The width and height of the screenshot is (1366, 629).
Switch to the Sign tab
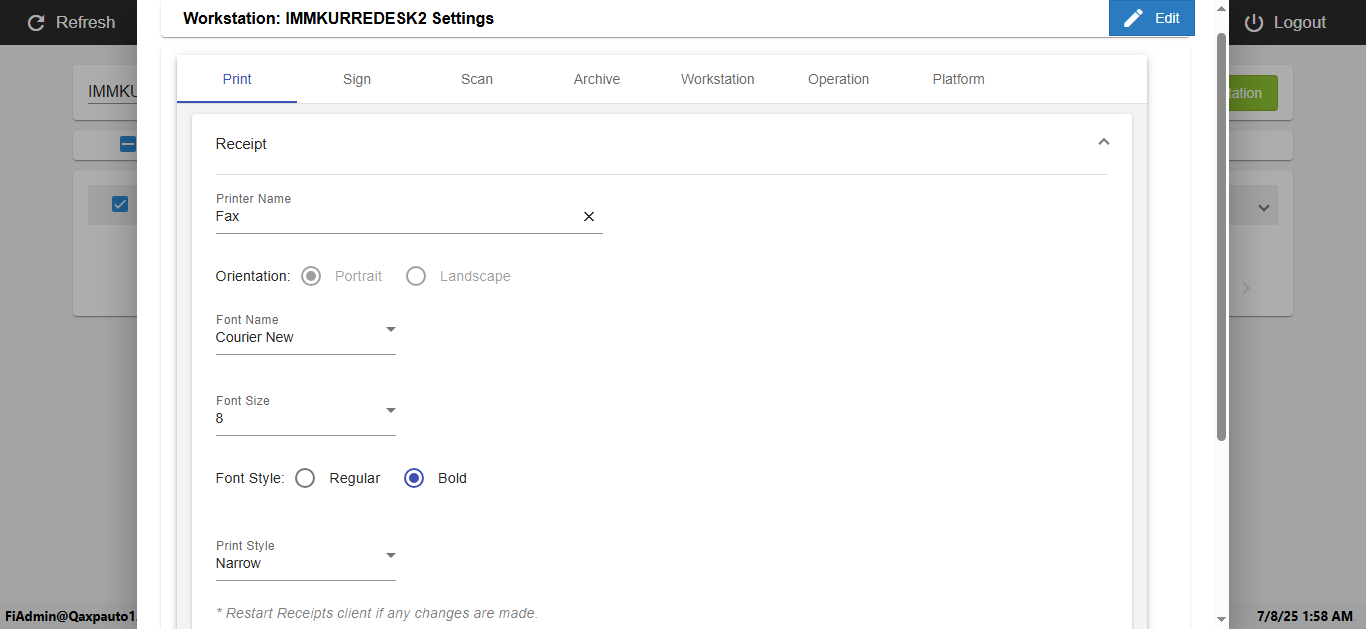(357, 79)
